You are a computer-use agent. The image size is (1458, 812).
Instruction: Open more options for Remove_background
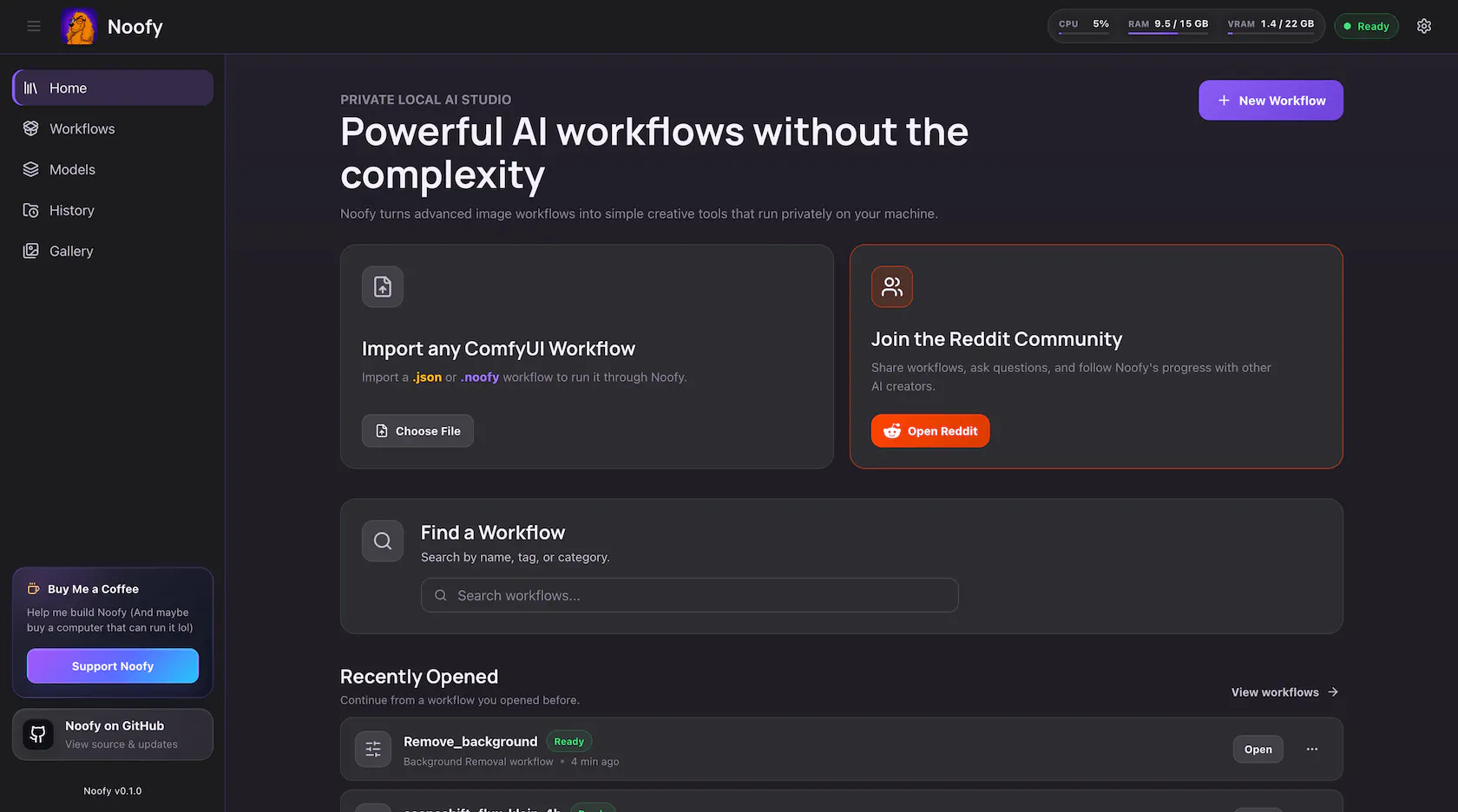[1312, 750]
